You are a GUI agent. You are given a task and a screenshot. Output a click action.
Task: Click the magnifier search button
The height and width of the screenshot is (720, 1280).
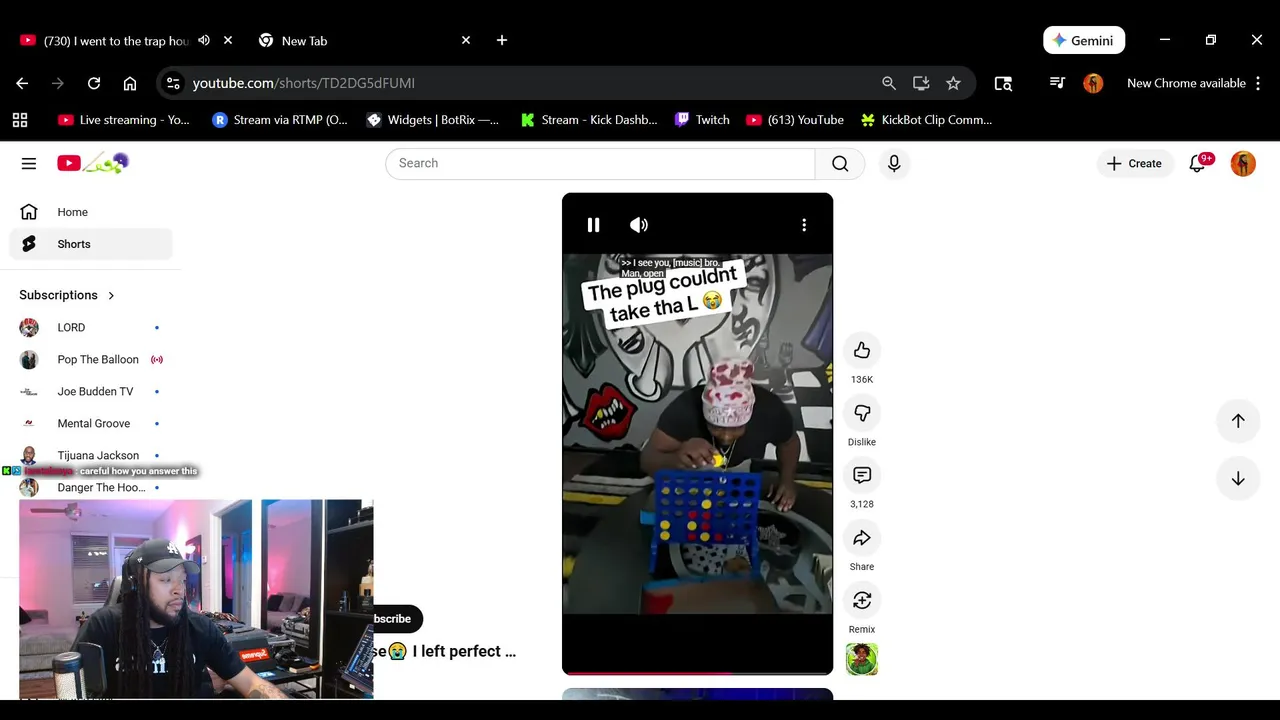[x=840, y=163]
